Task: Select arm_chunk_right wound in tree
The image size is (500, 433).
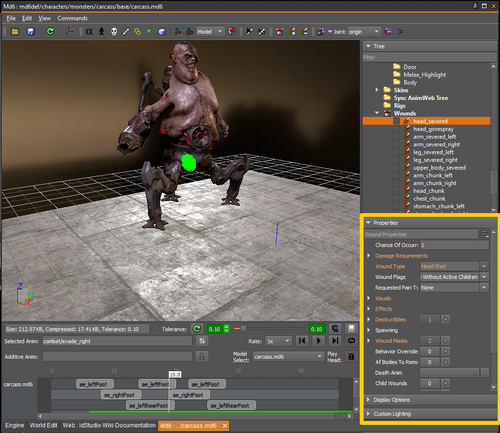Action: click(x=435, y=183)
